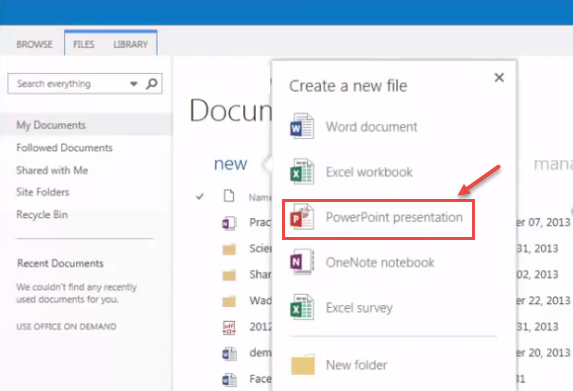
Task: Click the Excel survey icon
Action: tap(302, 307)
